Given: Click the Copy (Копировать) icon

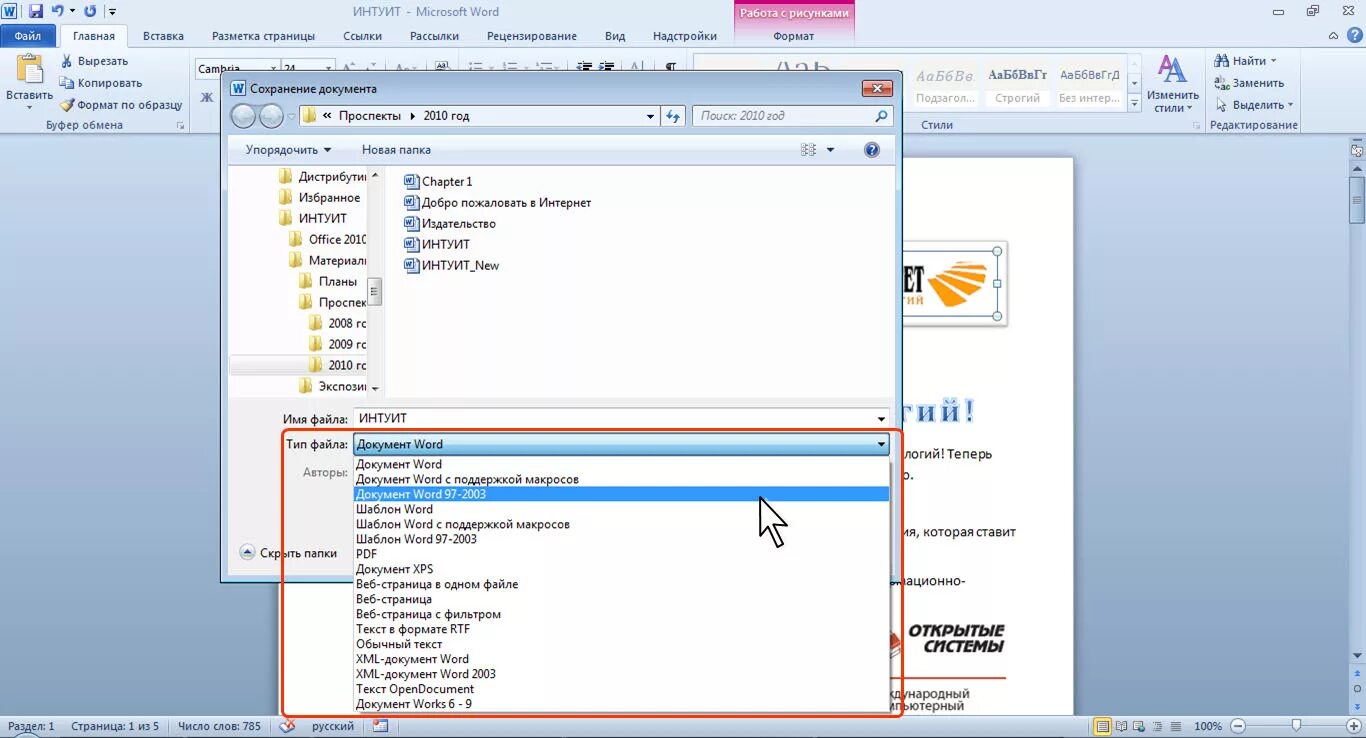Looking at the screenshot, I should tap(67, 83).
